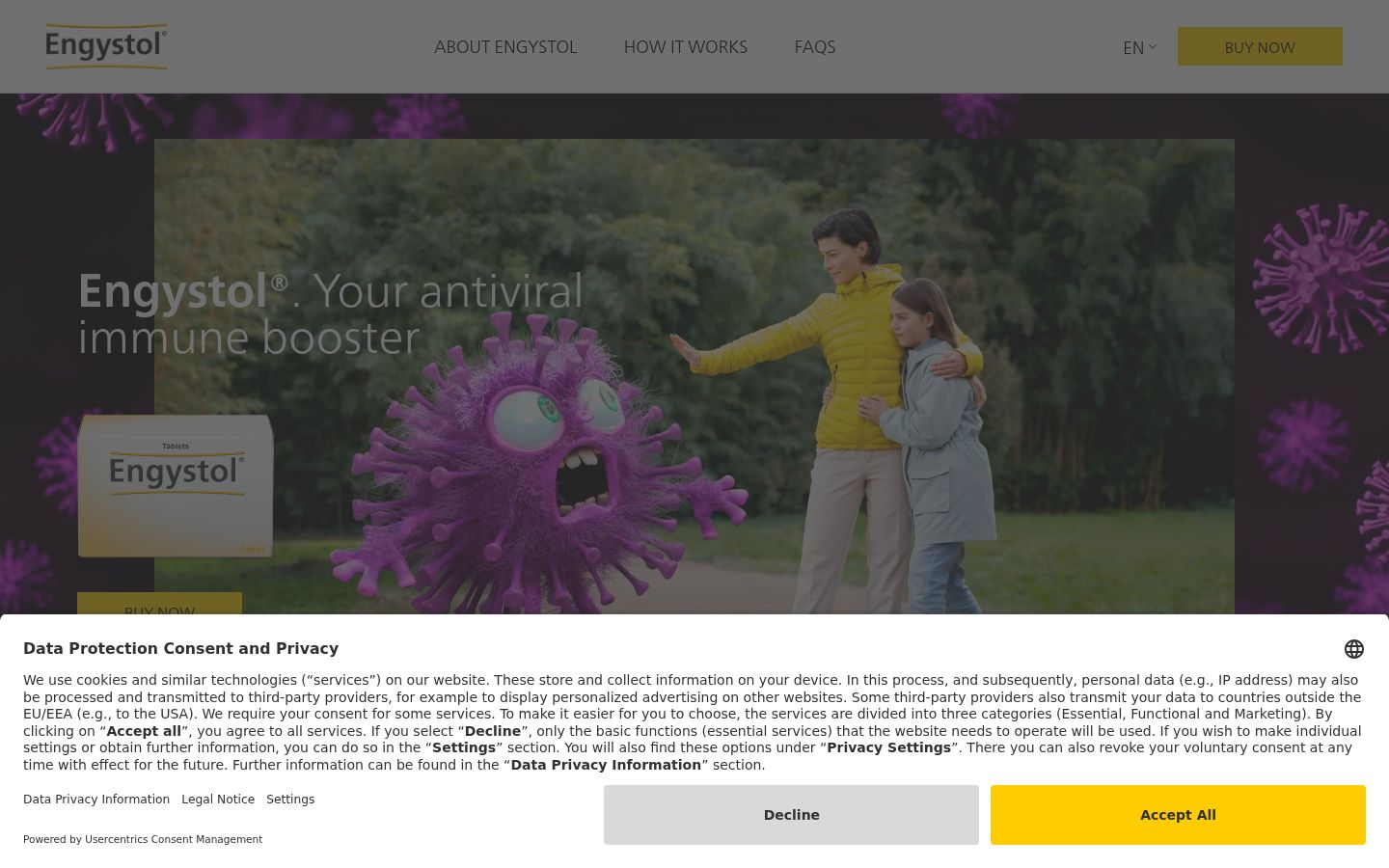Go to HOW IT WORKS page
The width and height of the screenshot is (1389, 868).
686,47
